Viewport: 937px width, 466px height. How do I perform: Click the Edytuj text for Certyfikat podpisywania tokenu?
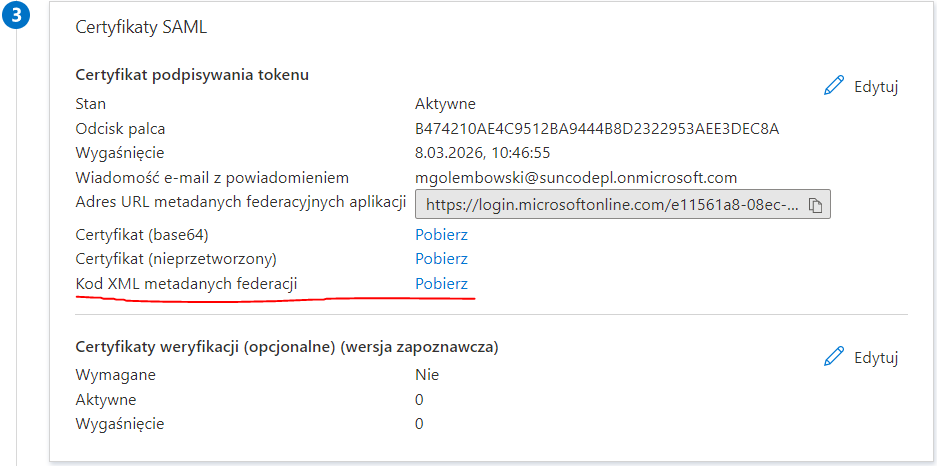[876, 87]
